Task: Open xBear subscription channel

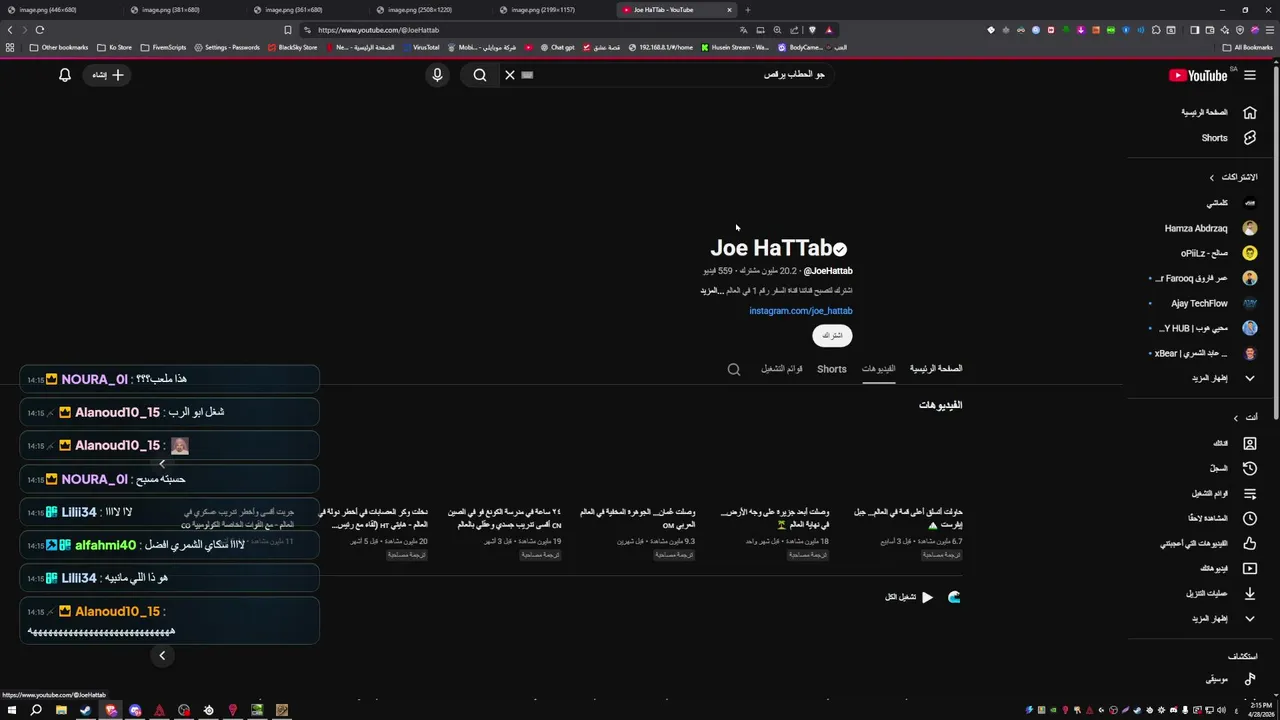Action: 1204,353
